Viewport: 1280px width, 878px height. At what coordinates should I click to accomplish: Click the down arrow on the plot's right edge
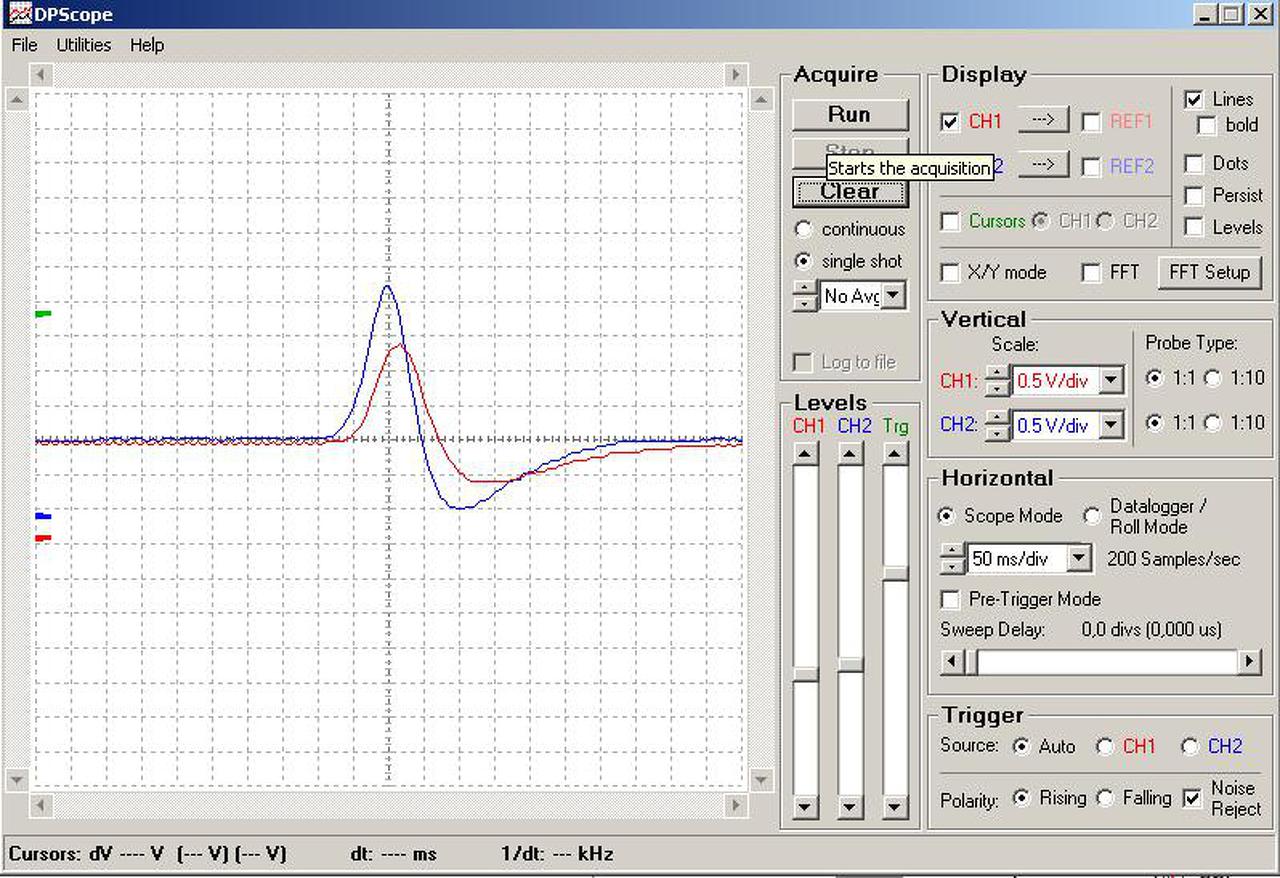click(762, 779)
